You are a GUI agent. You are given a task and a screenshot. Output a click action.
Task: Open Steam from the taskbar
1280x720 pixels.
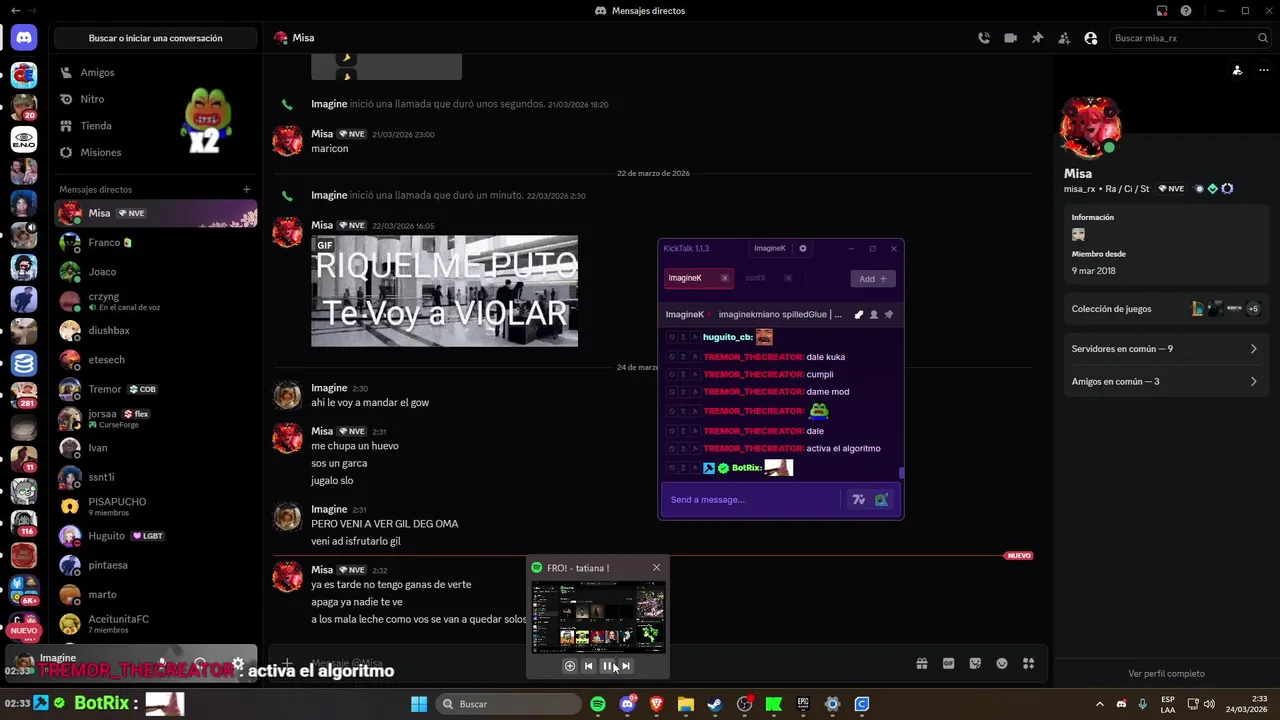tap(715, 704)
